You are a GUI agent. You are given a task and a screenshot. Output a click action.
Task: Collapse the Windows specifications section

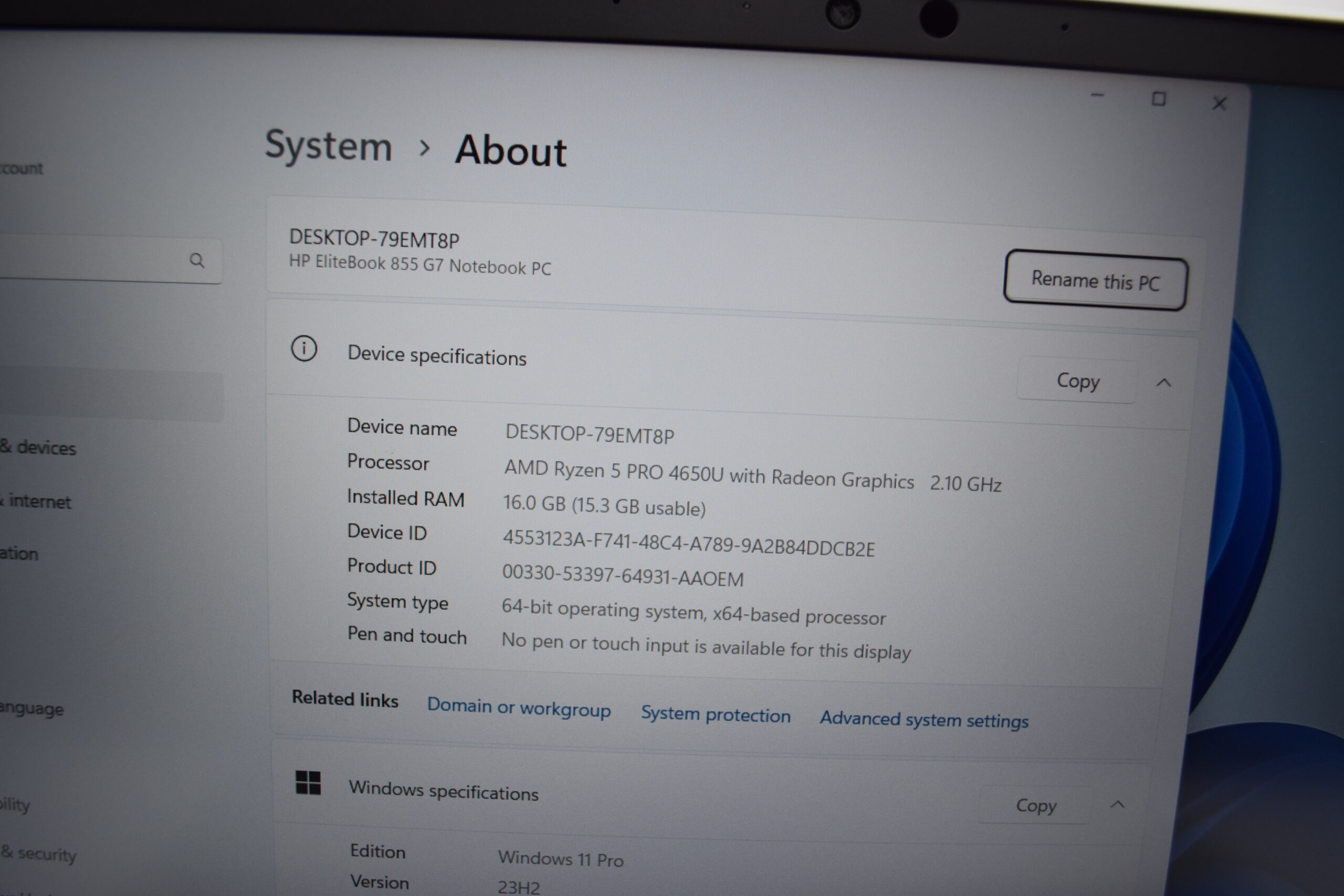pyautogui.click(x=1117, y=805)
